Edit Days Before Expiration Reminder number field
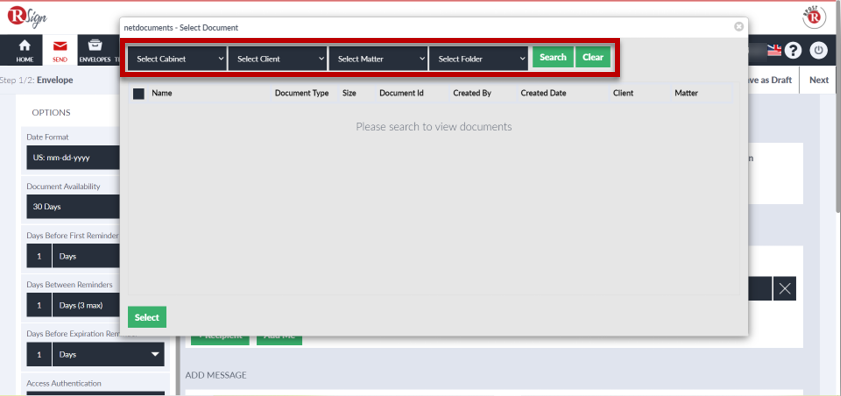 pyautogui.click(x=39, y=355)
